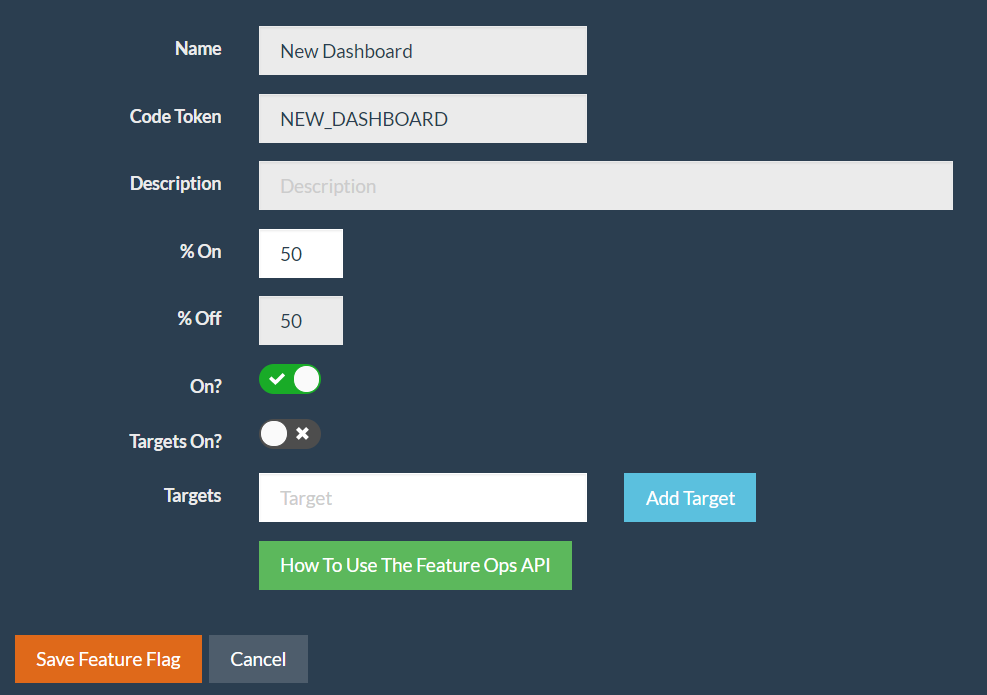This screenshot has width=987, height=695.
Task: Click the % Off value field
Action: tap(301, 320)
